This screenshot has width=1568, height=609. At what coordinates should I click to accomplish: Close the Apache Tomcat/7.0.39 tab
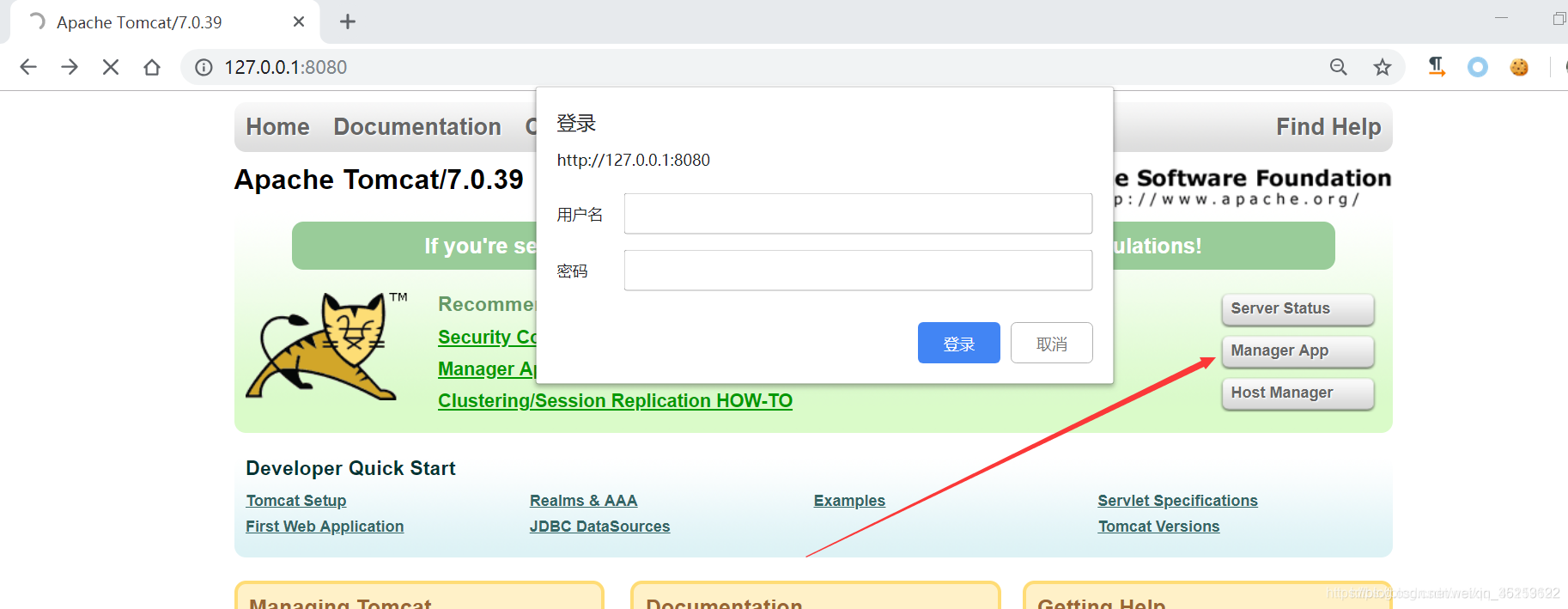pyautogui.click(x=299, y=21)
